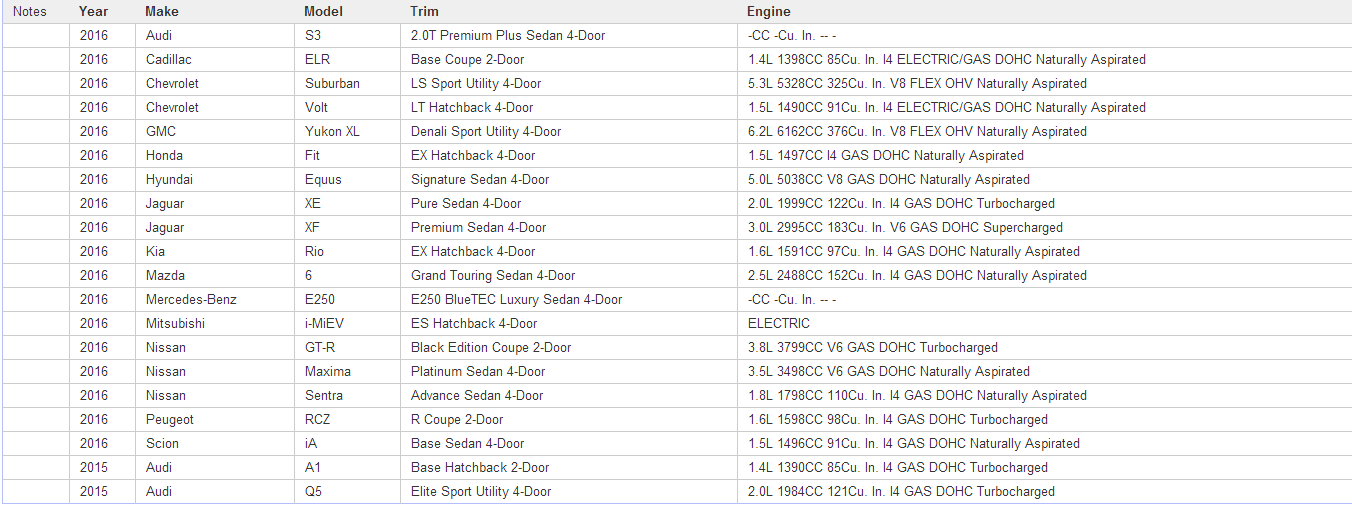
Task: Click the Mercedes-Benz make cell
Action: pyautogui.click(x=191, y=300)
